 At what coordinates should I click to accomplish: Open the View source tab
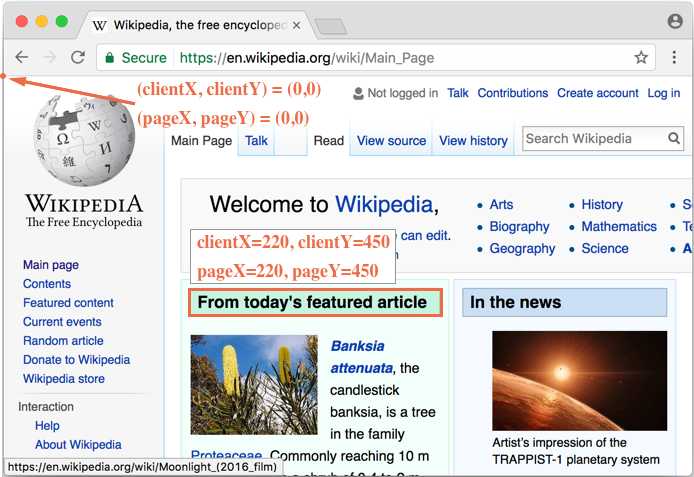[391, 141]
